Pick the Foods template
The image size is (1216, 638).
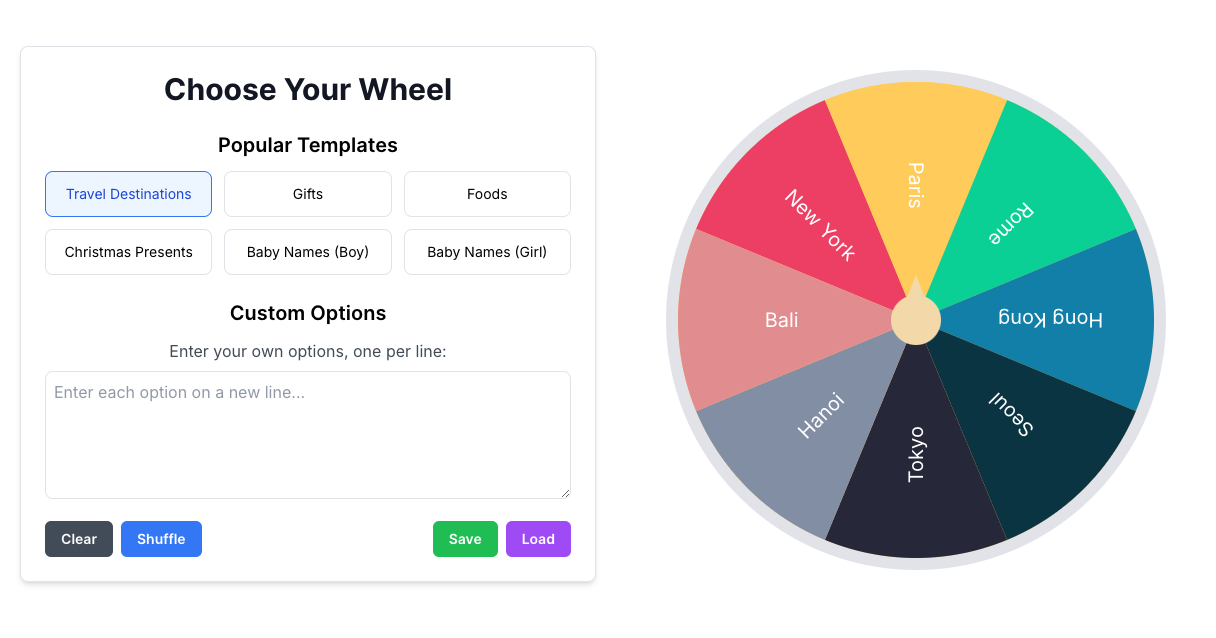click(x=487, y=194)
